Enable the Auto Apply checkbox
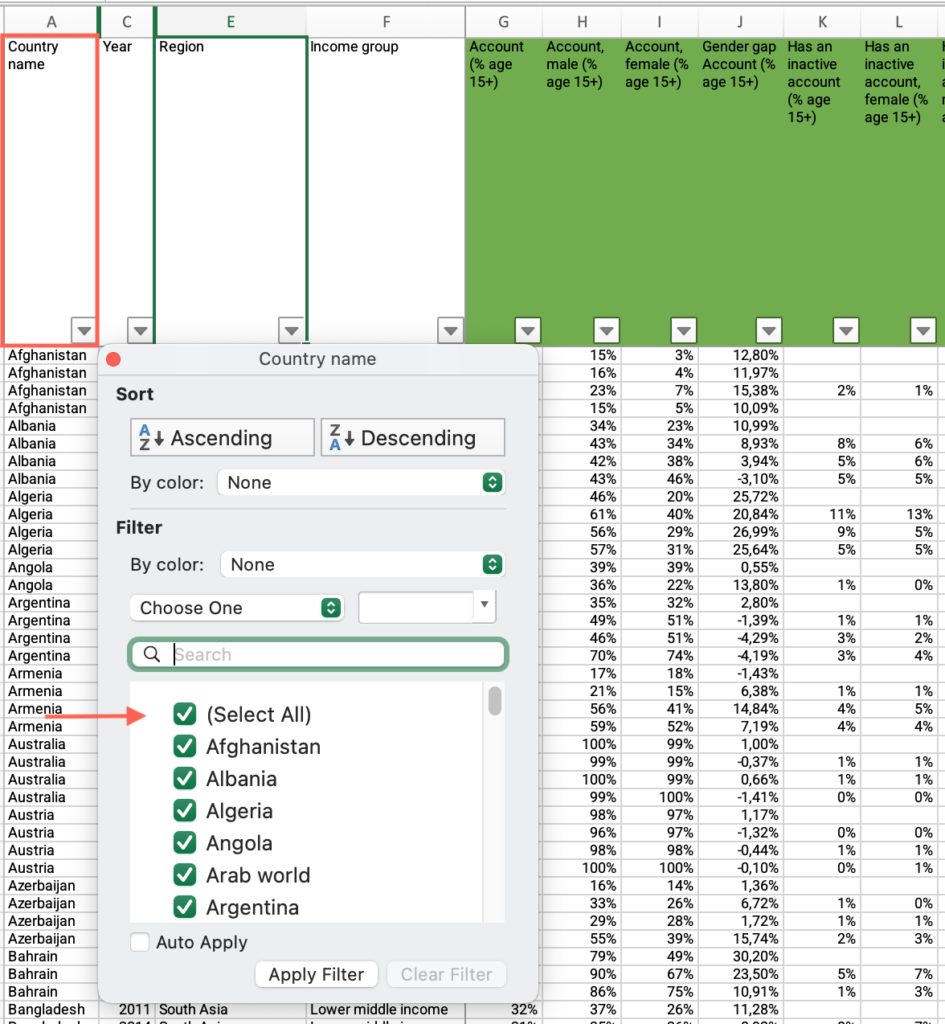945x1024 pixels. tap(140, 942)
